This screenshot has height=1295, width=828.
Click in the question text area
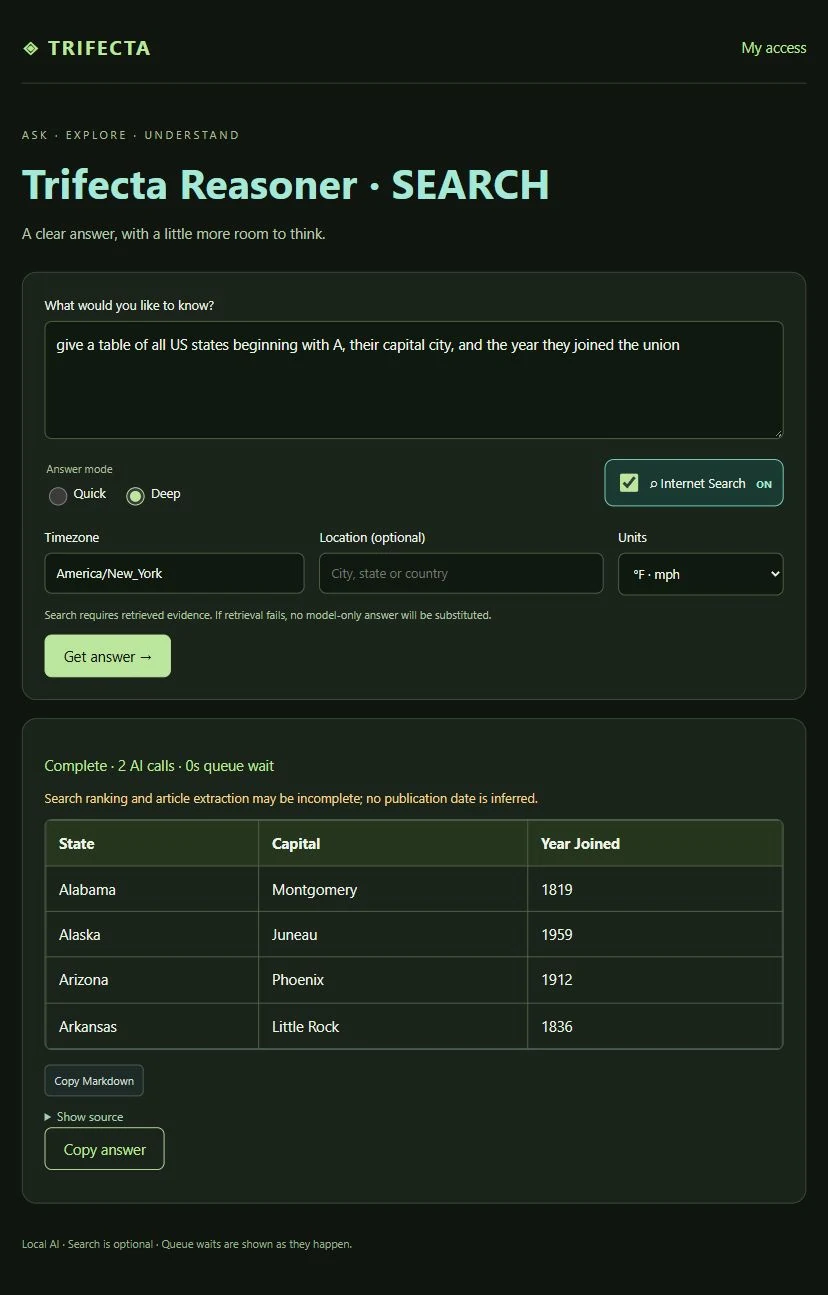(x=413, y=380)
